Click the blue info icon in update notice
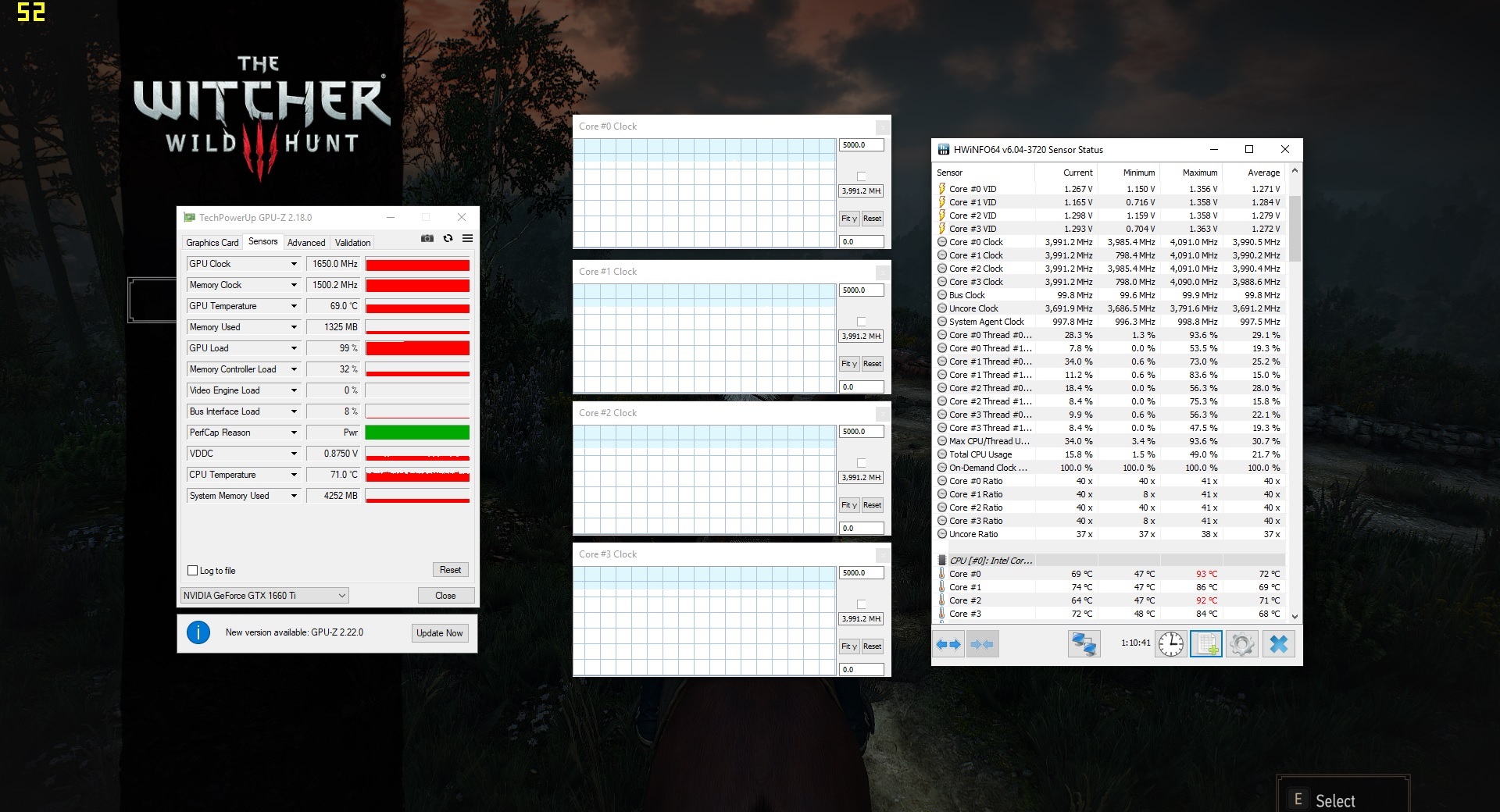This screenshot has height=812, width=1500. pyautogui.click(x=198, y=632)
